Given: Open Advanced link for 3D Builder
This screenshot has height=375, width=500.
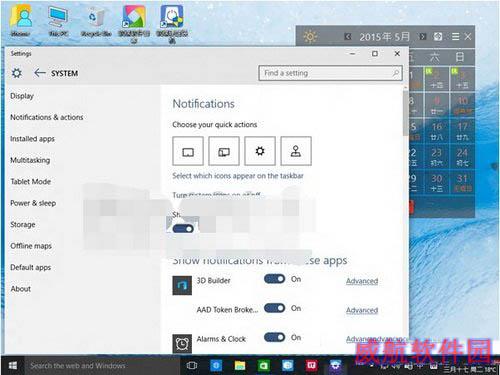Looking at the screenshot, I should (362, 281).
